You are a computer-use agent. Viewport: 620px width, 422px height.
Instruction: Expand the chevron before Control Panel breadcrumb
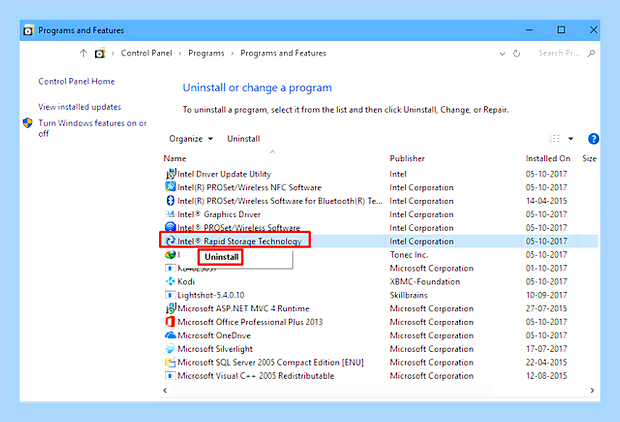pyautogui.click(x=113, y=53)
